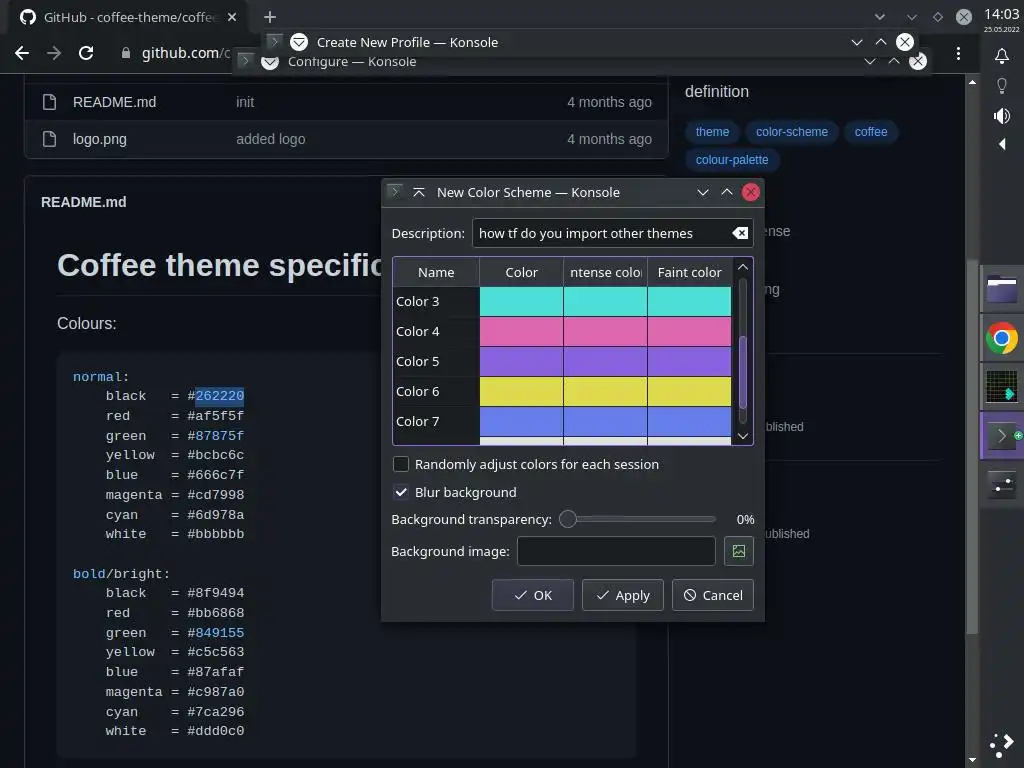Click the Intense color column header
Screen dimensions: 1024x768
(605, 272)
